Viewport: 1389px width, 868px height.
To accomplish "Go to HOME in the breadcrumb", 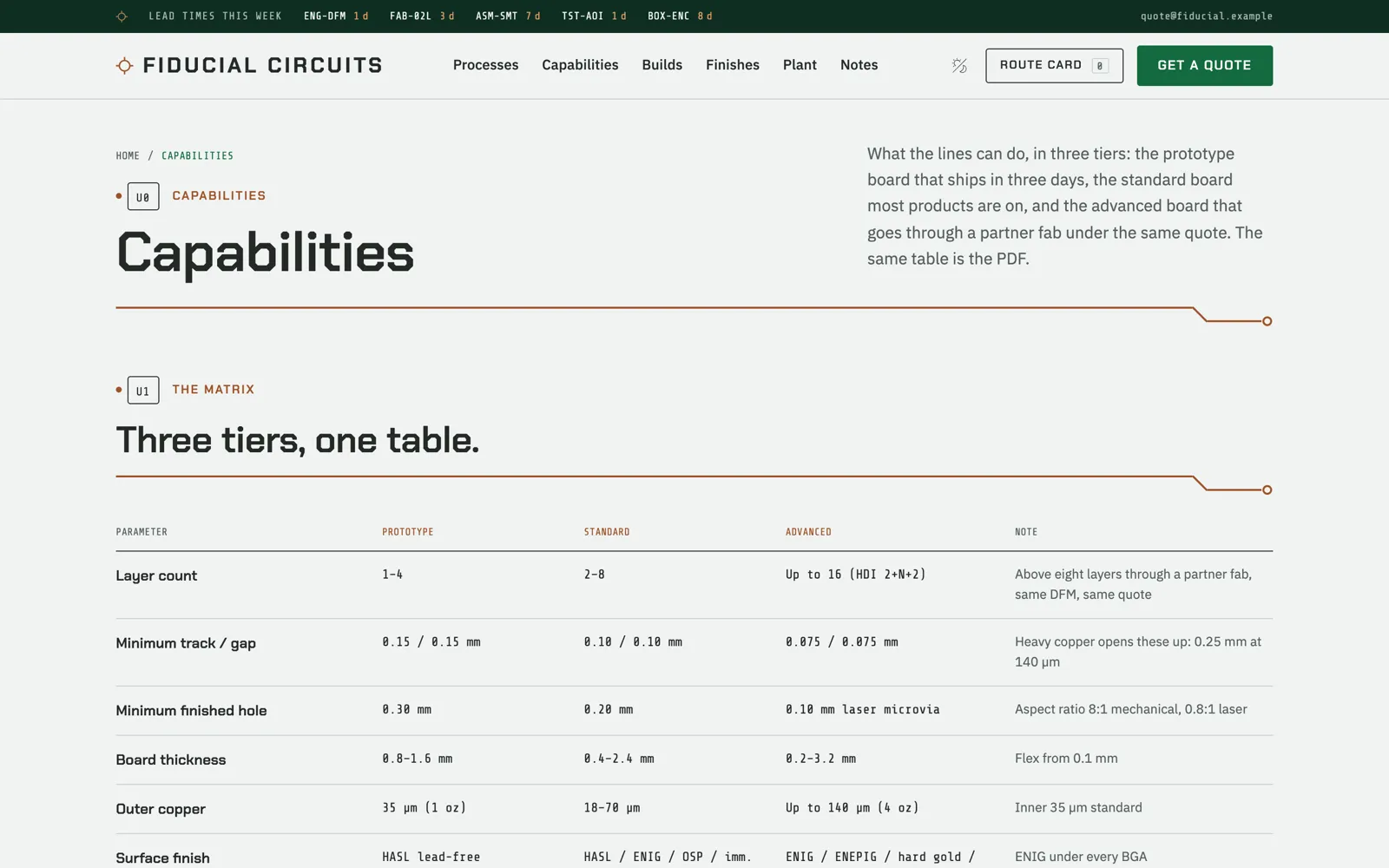I will 128,156.
